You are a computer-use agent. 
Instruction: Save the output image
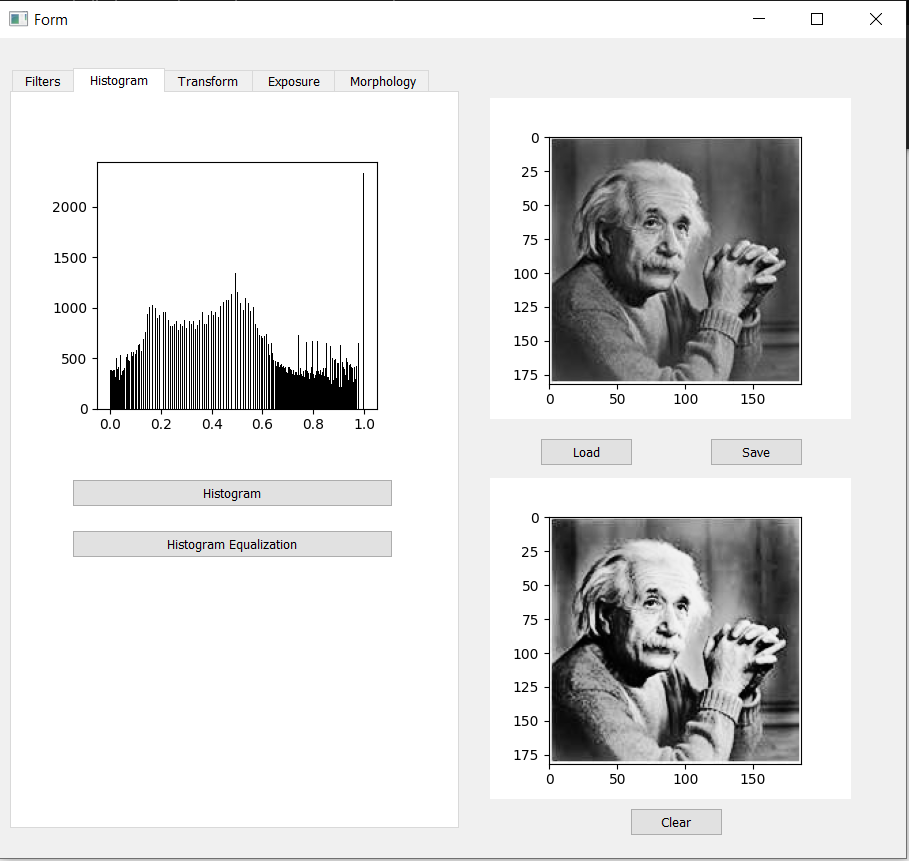tap(756, 452)
